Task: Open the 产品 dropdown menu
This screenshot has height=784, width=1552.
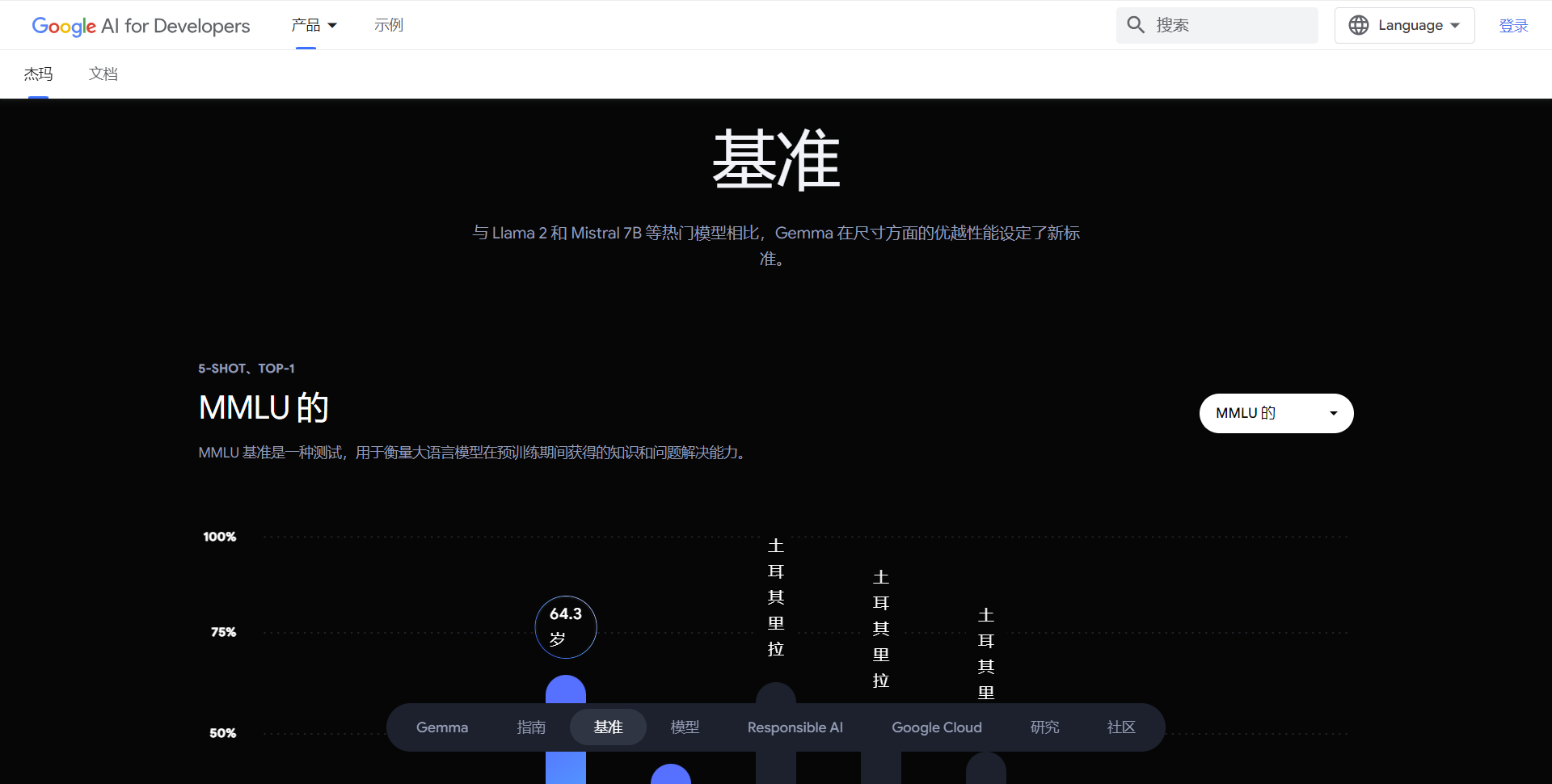Action: tap(314, 25)
